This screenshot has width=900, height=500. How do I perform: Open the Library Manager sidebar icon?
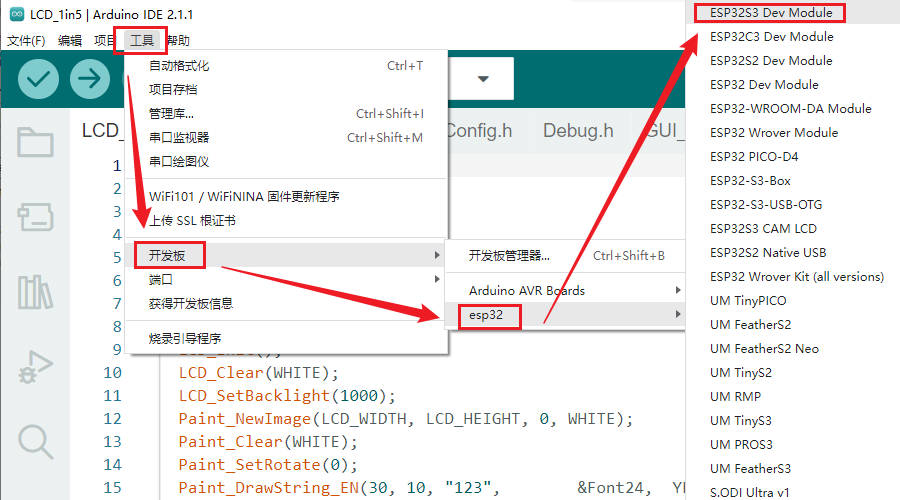point(35,292)
